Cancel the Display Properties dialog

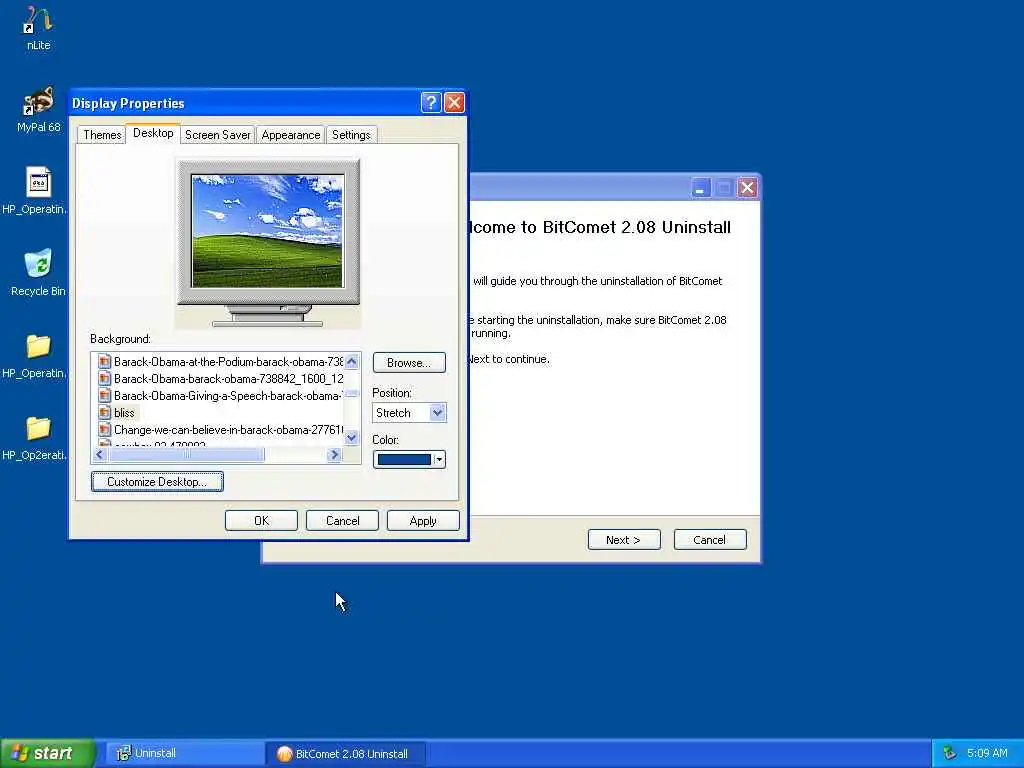[342, 520]
